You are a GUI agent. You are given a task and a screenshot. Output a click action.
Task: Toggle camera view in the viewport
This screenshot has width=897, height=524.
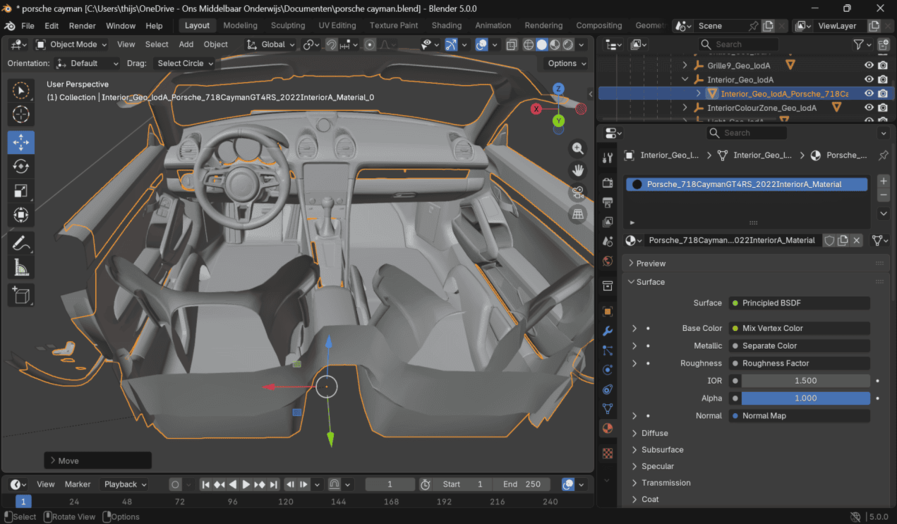pos(578,192)
